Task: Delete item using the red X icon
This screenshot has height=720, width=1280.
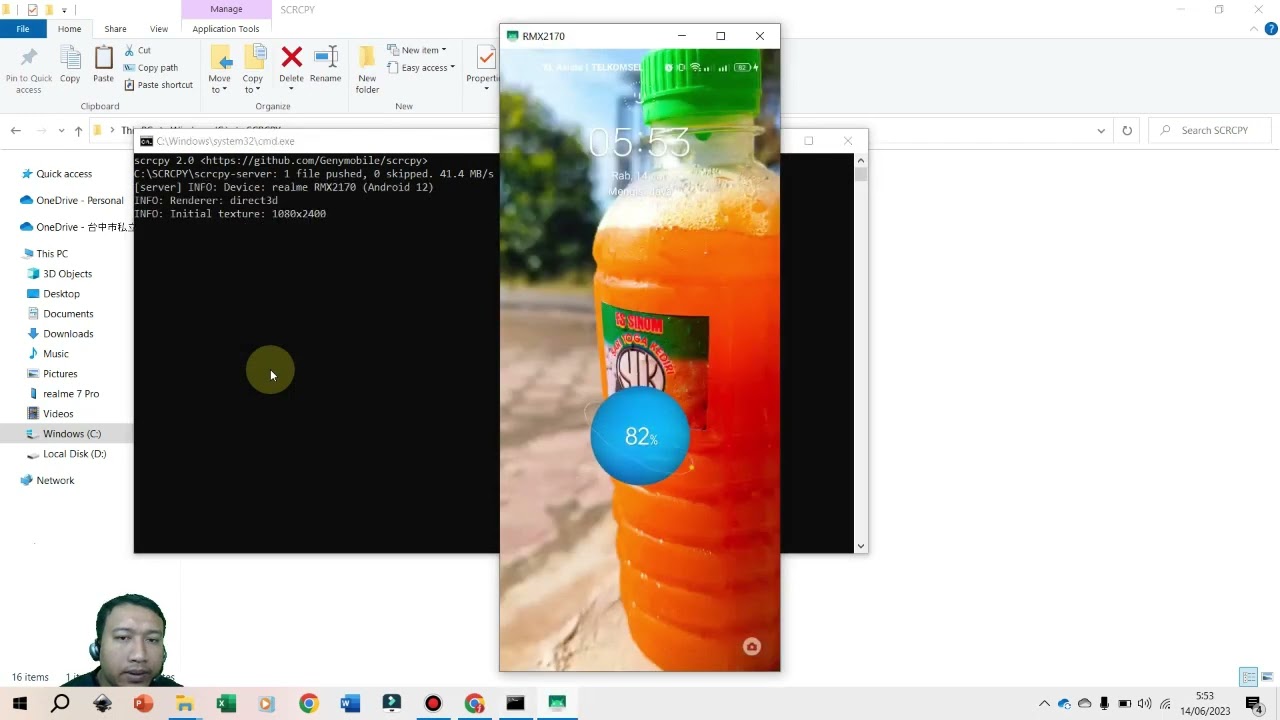Action: coord(291,57)
